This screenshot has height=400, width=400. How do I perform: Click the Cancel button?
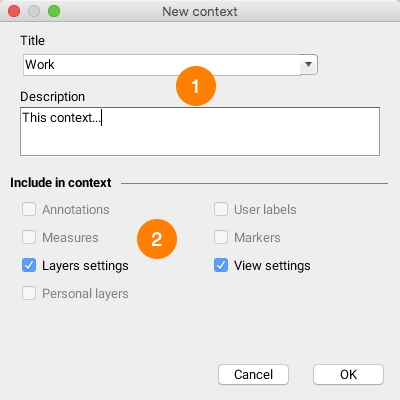253,375
